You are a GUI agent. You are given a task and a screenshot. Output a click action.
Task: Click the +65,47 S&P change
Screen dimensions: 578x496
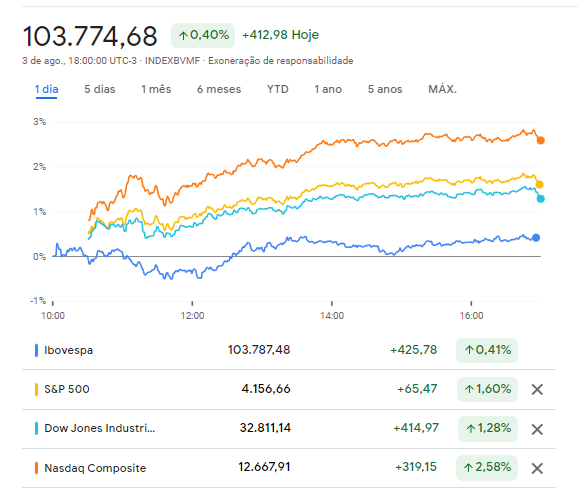(417, 389)
